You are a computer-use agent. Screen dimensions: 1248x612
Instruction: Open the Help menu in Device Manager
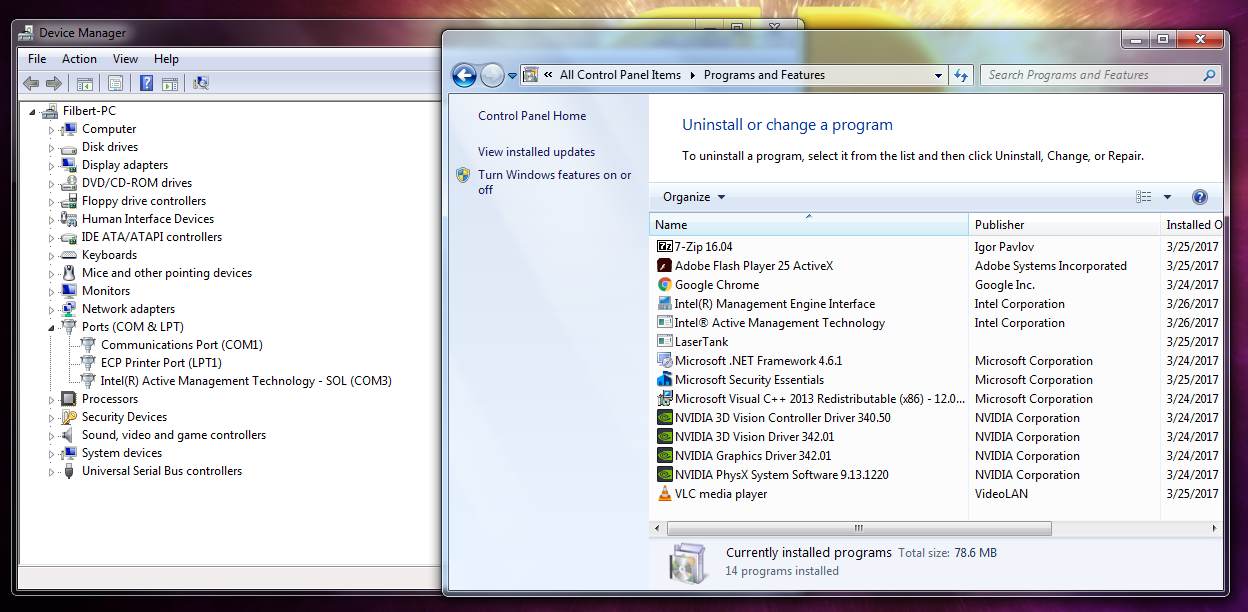166,59
